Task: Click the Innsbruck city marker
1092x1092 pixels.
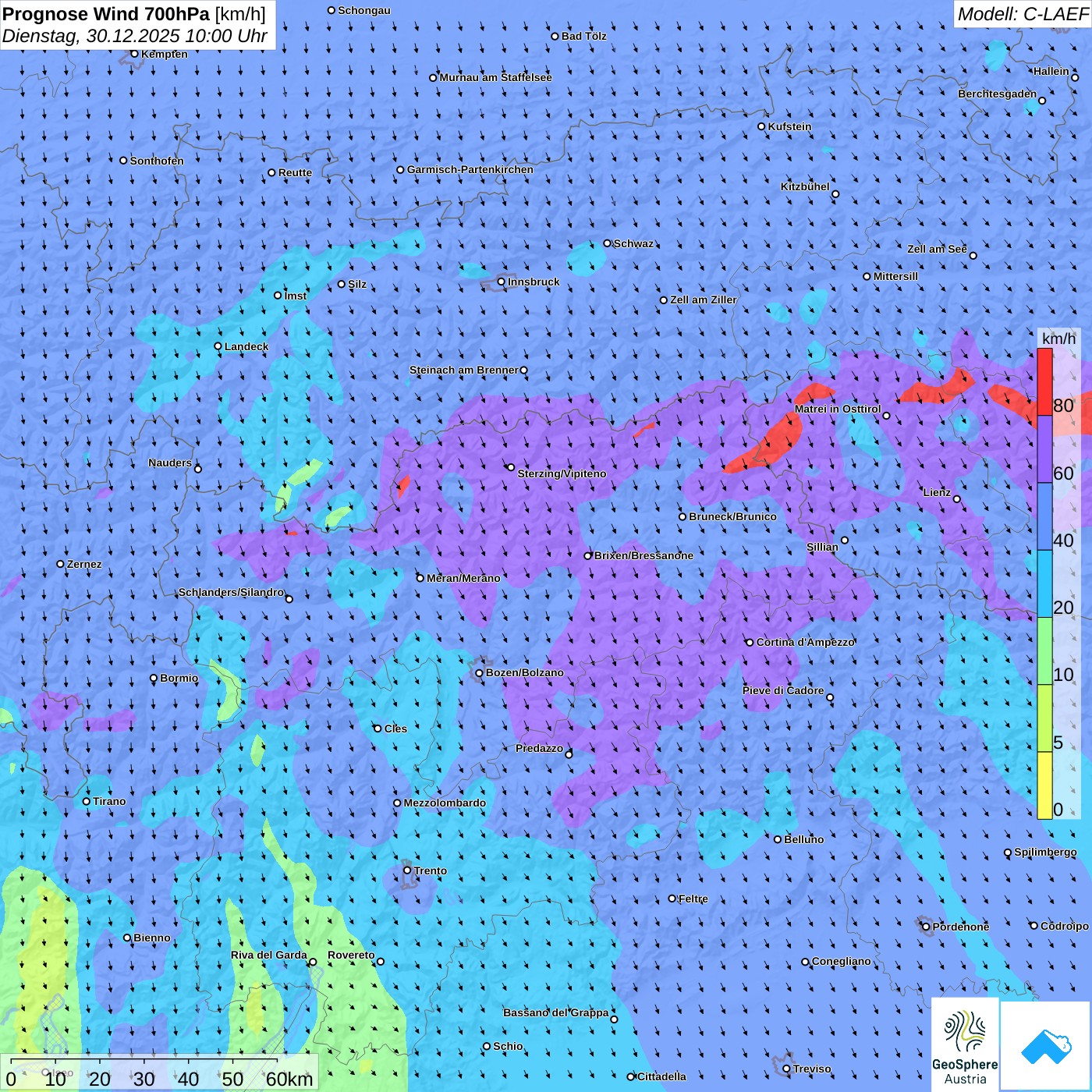Action: click(x=502, y=282)
